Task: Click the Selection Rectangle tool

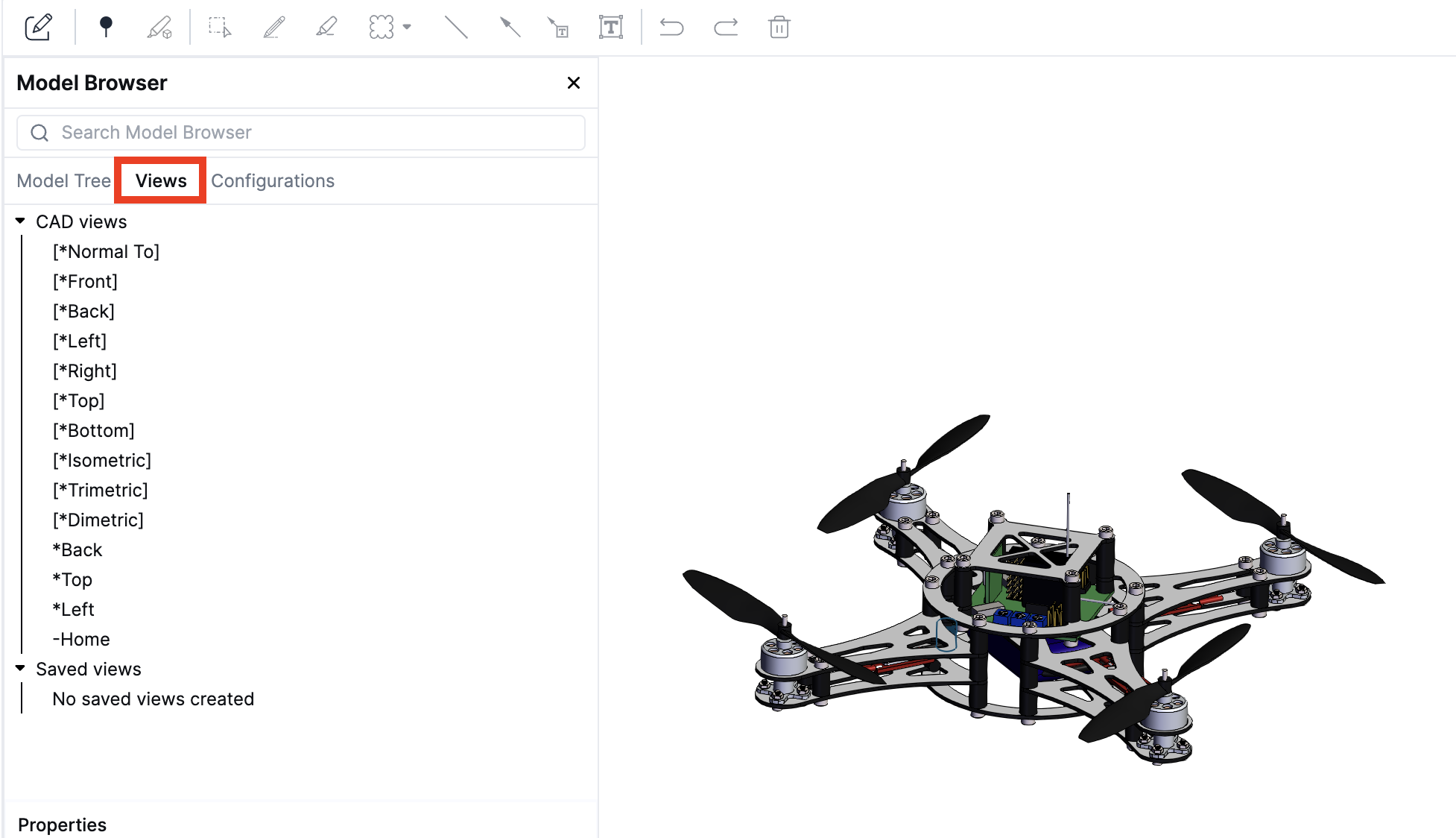Action: [218, 26]
